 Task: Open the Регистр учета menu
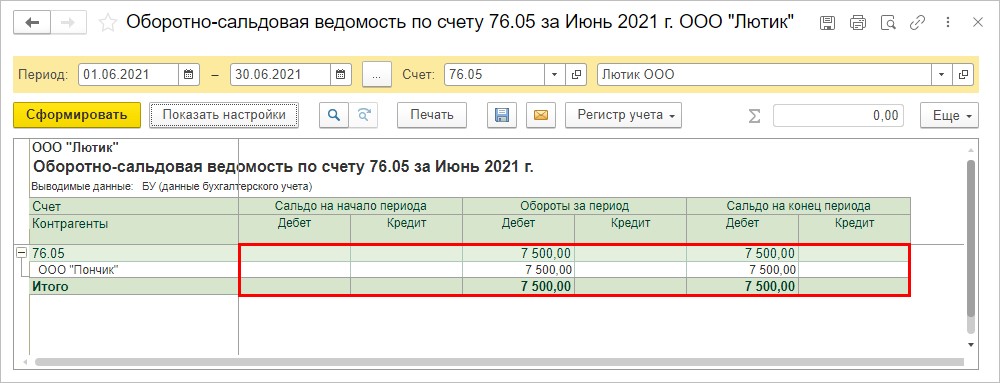624,115
